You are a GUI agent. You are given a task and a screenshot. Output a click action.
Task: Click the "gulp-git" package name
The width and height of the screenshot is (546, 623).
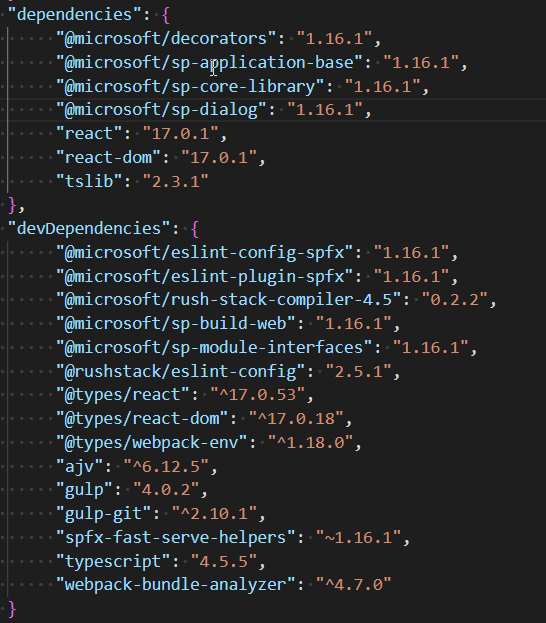(x=104, y=513)
